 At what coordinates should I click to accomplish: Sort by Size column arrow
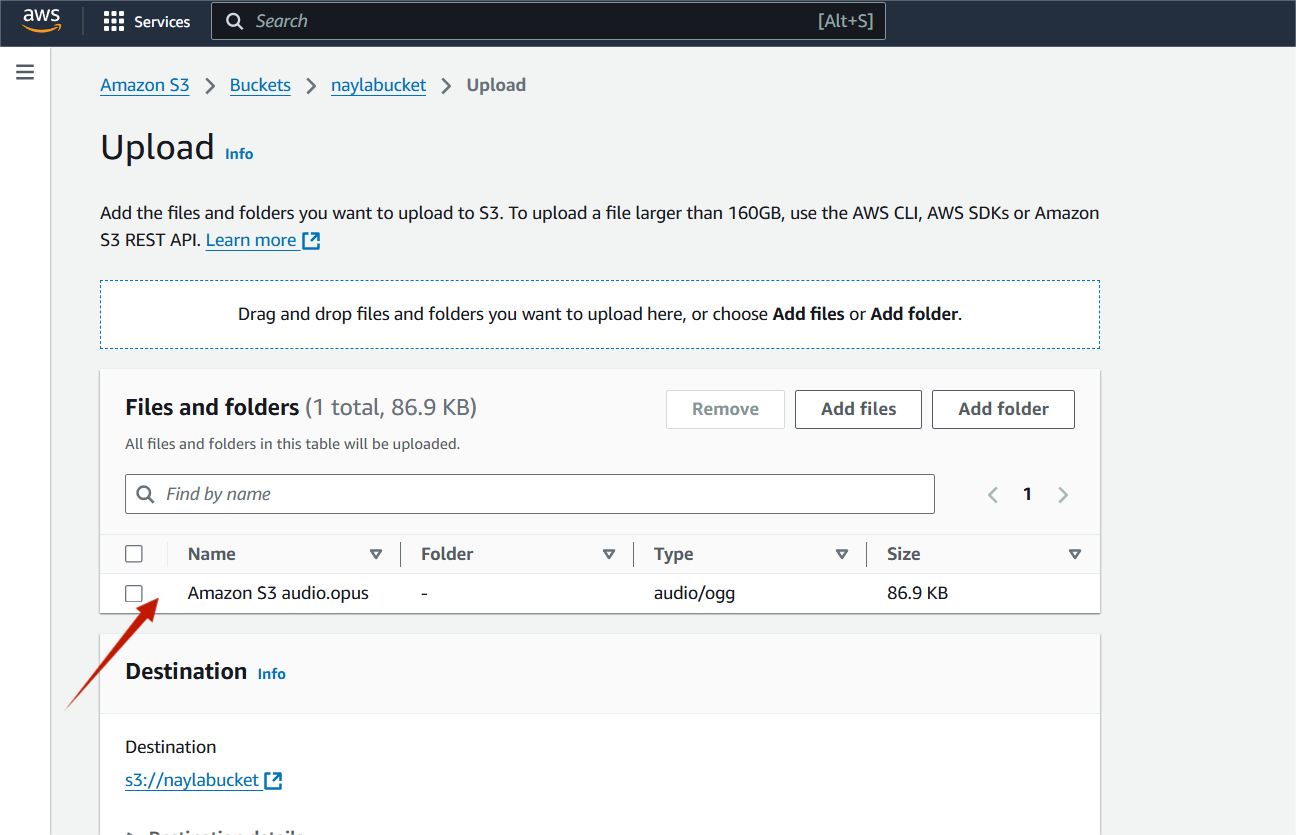coord(1075,554)
